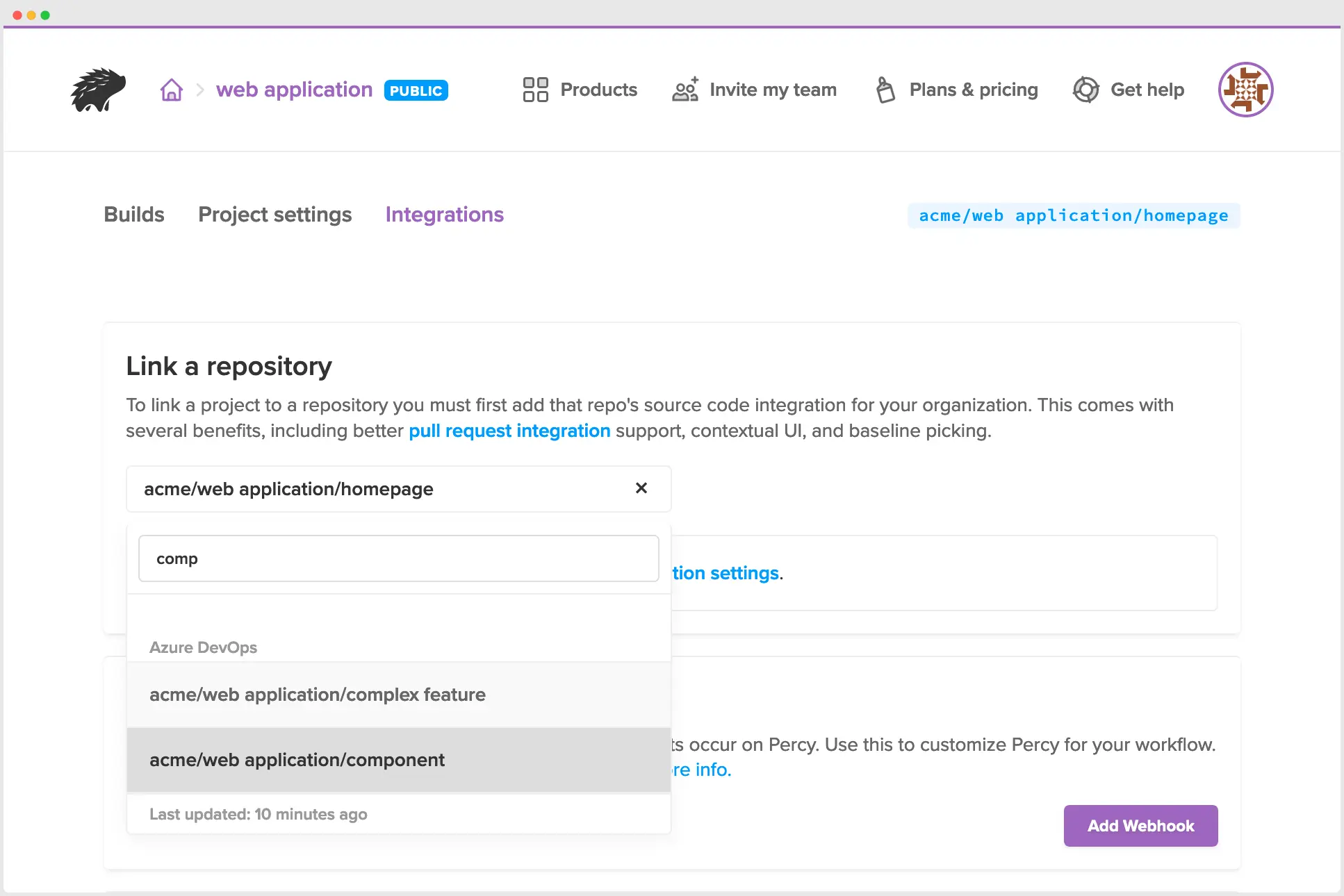Open the Project settings tab
Screen dimensions: 1344x896
(274, 215)
